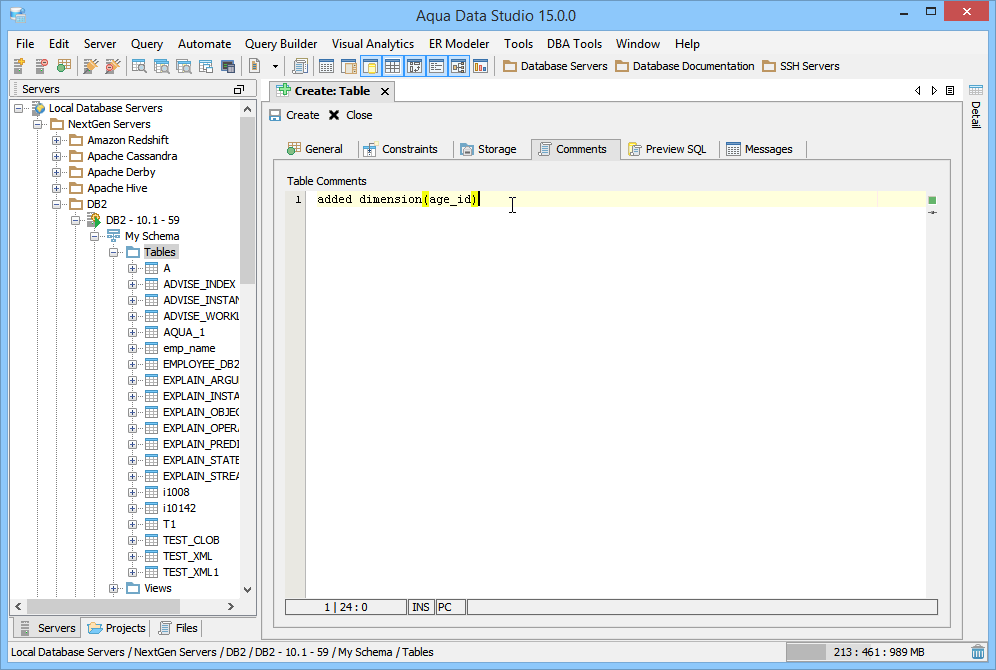Click the Create button

pyautogui.click(x=294, y=115)
